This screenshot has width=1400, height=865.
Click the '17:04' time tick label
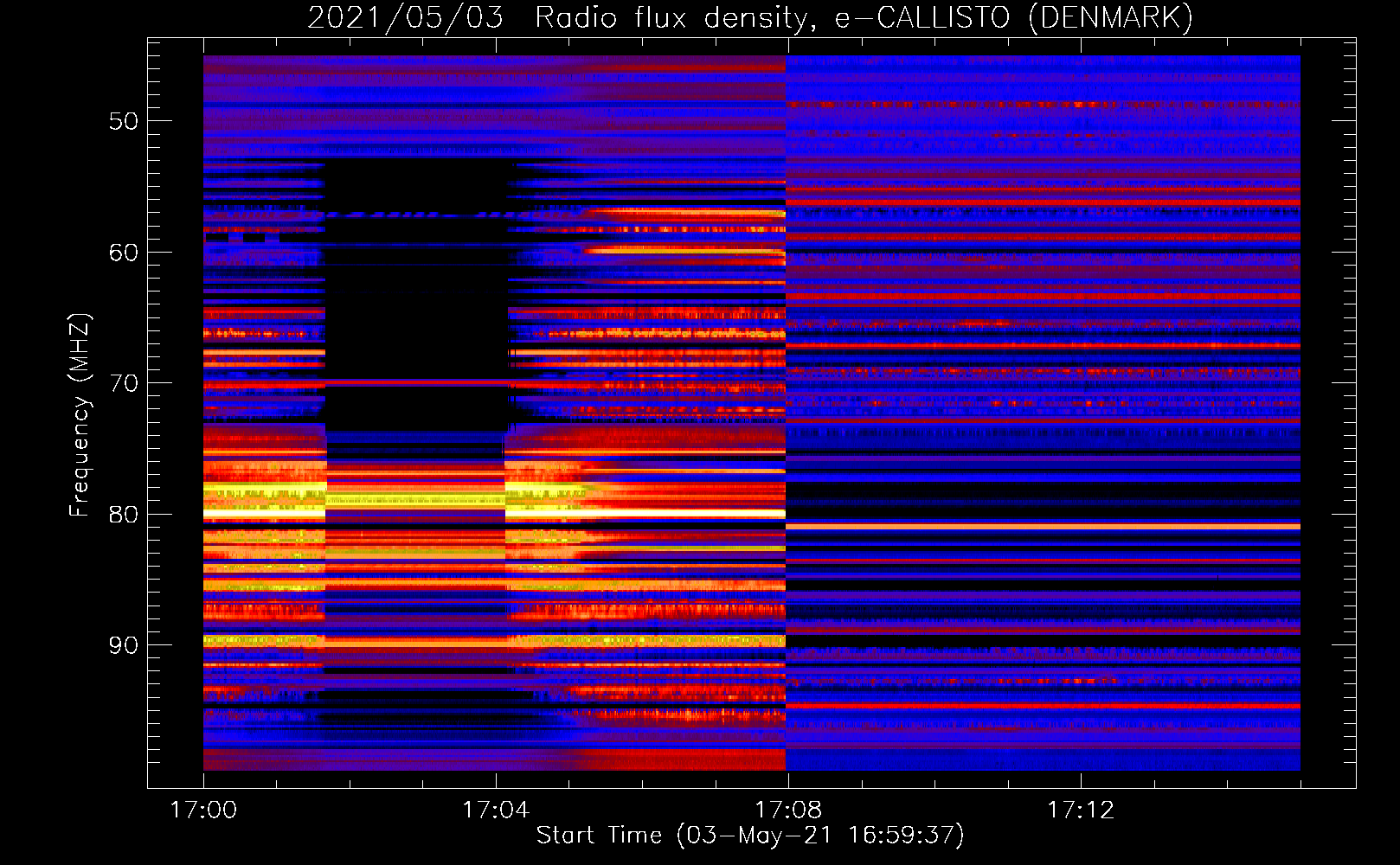(x=496, y=811)
